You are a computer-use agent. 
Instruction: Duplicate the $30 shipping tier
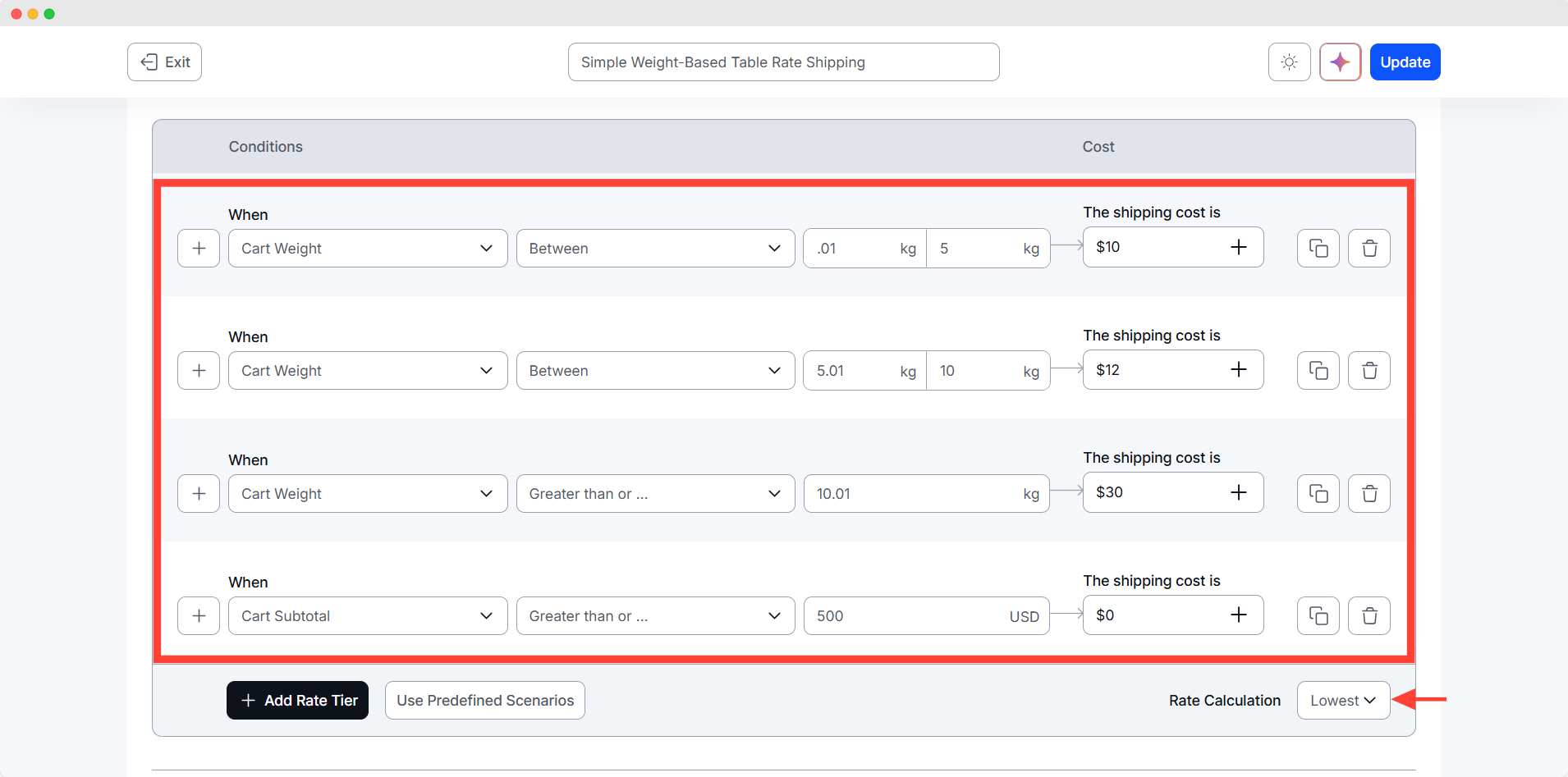[1318, 492]
